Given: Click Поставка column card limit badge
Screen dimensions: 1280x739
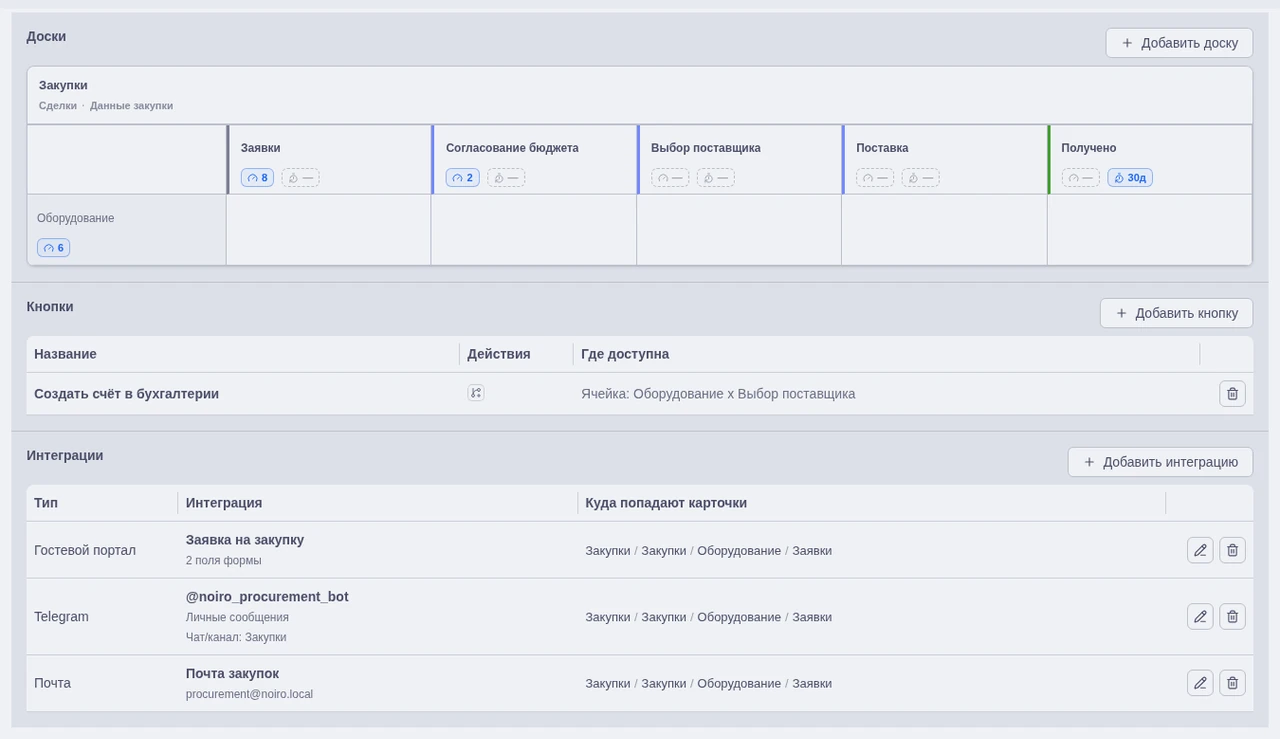Looking at the screenshot, I should tap(875, 178).
